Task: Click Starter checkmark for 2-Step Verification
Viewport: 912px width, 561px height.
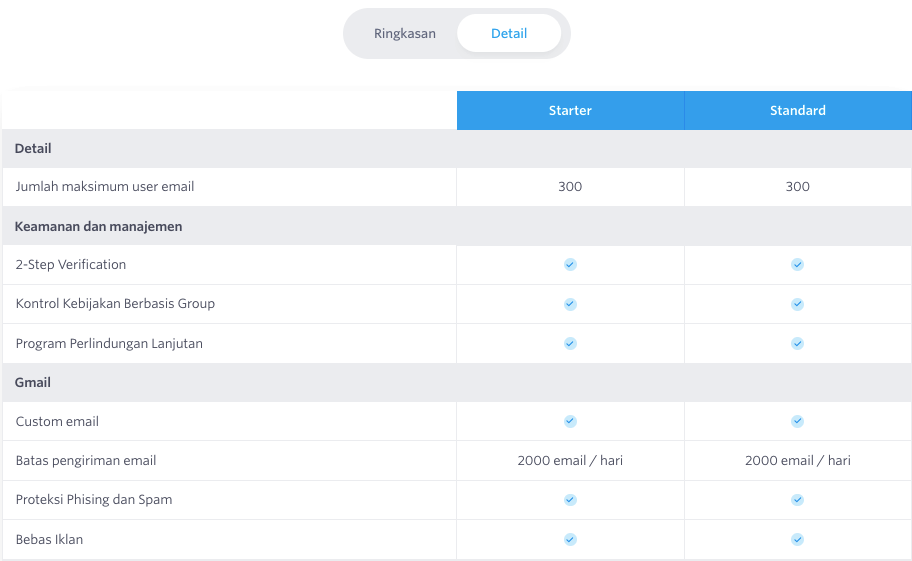Action: (x=571, y=265)
